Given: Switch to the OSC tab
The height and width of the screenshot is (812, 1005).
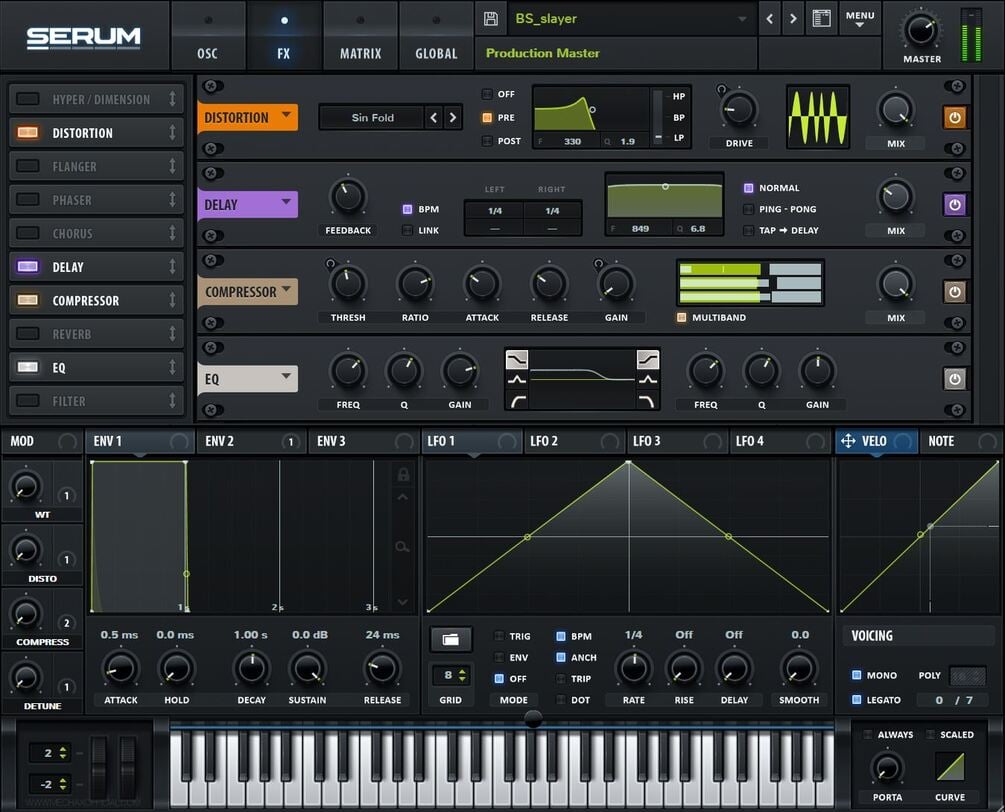Looking at the screenshot, I should click(x=208, y=36).
